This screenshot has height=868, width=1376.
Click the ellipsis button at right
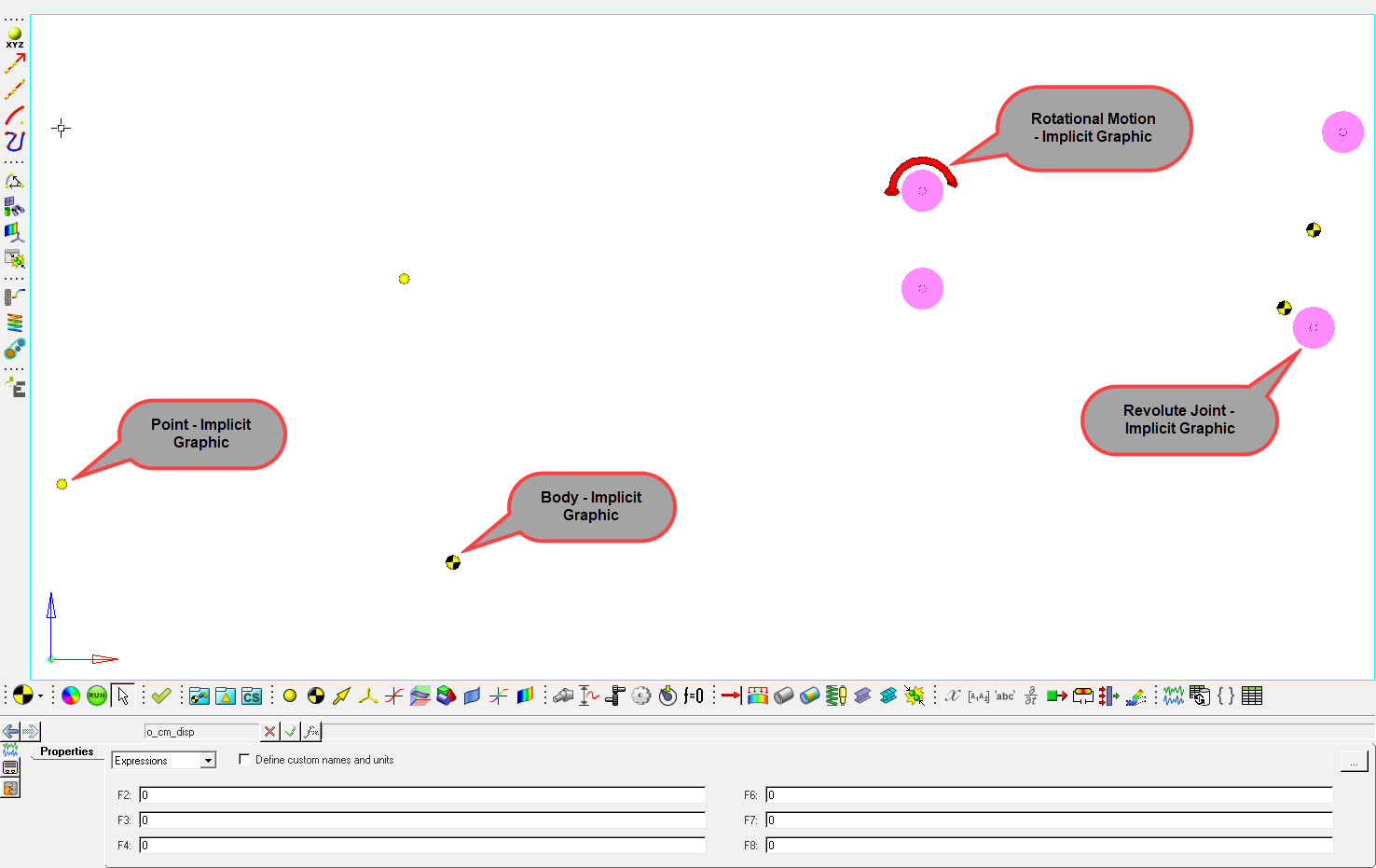click(1354, 762)
